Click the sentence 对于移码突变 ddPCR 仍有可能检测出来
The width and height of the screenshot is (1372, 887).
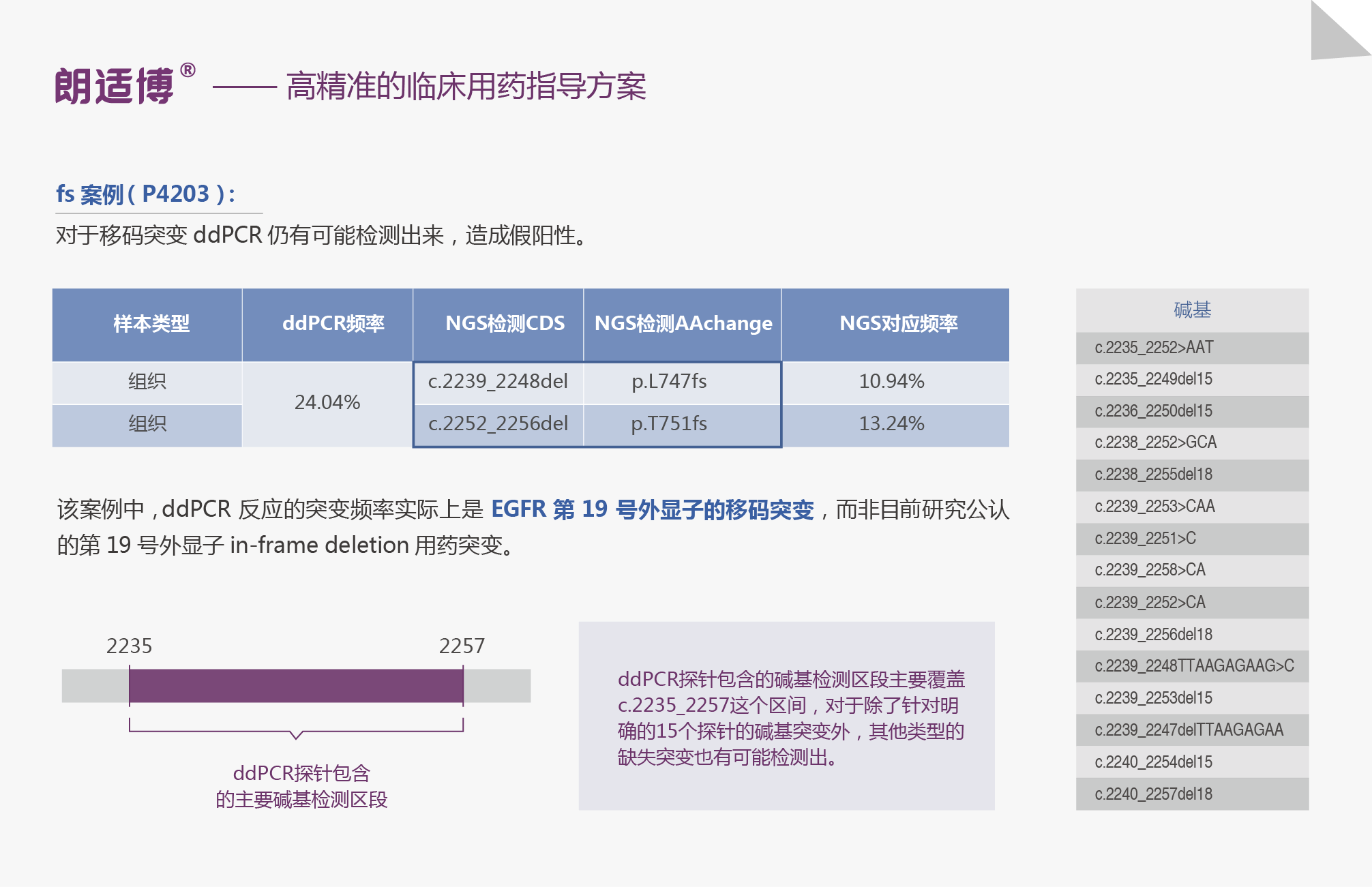pos(250,235)
